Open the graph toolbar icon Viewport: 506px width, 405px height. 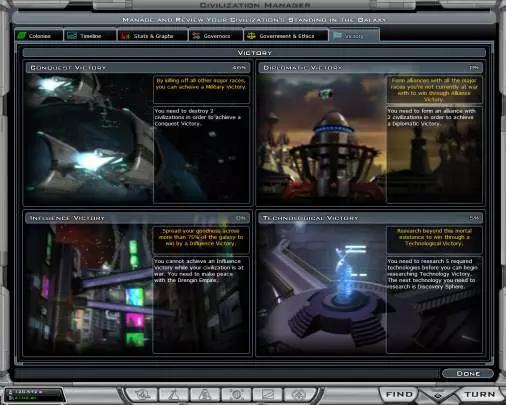tap(268, 395)
